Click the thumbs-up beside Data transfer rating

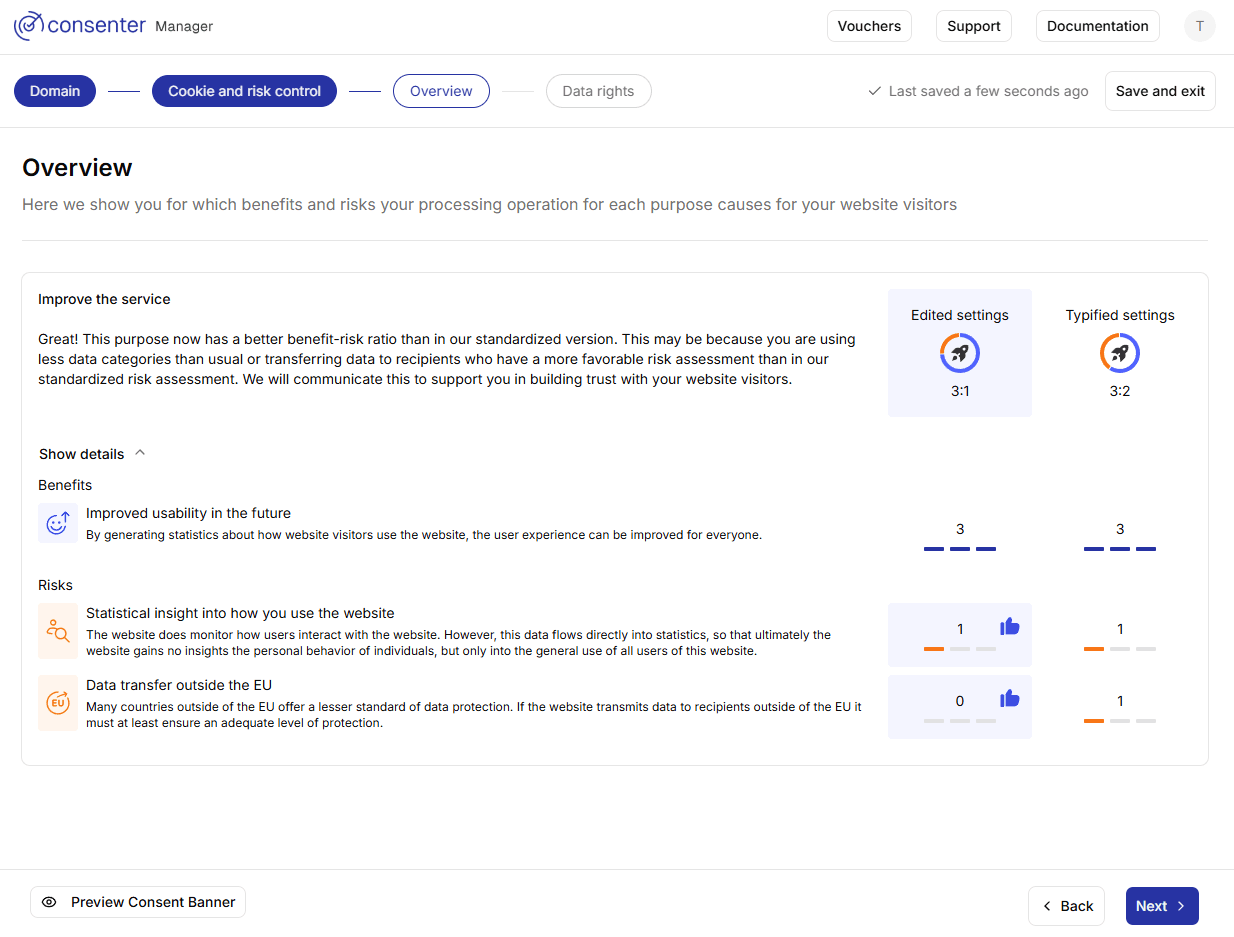(1009, 698)
